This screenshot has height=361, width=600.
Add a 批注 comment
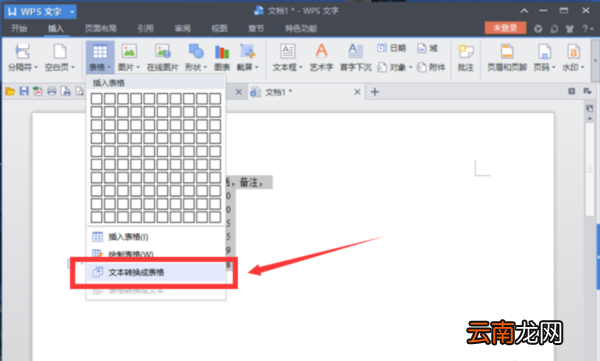click(x=466, y=57)
